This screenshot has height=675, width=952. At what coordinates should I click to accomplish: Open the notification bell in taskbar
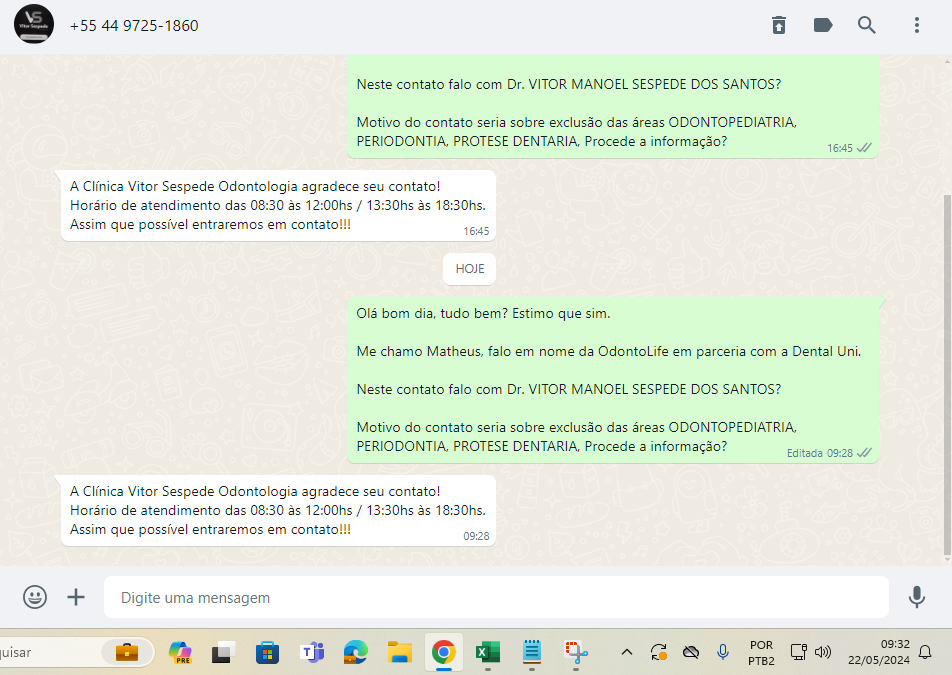pos(925,652)
